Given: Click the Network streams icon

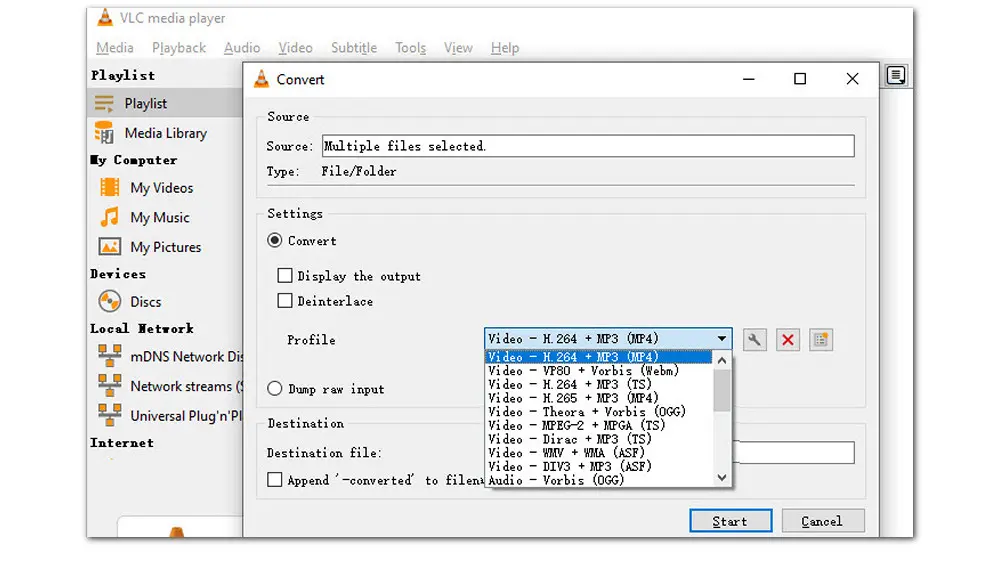Looking at the screenshot, I should click(110, 385).
